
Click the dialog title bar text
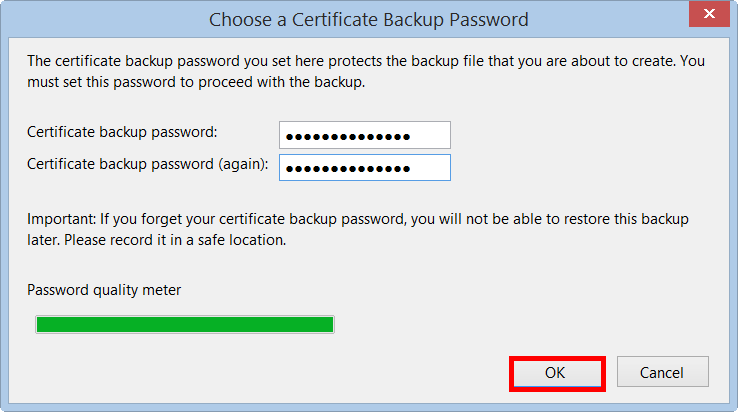click(368, 19)
